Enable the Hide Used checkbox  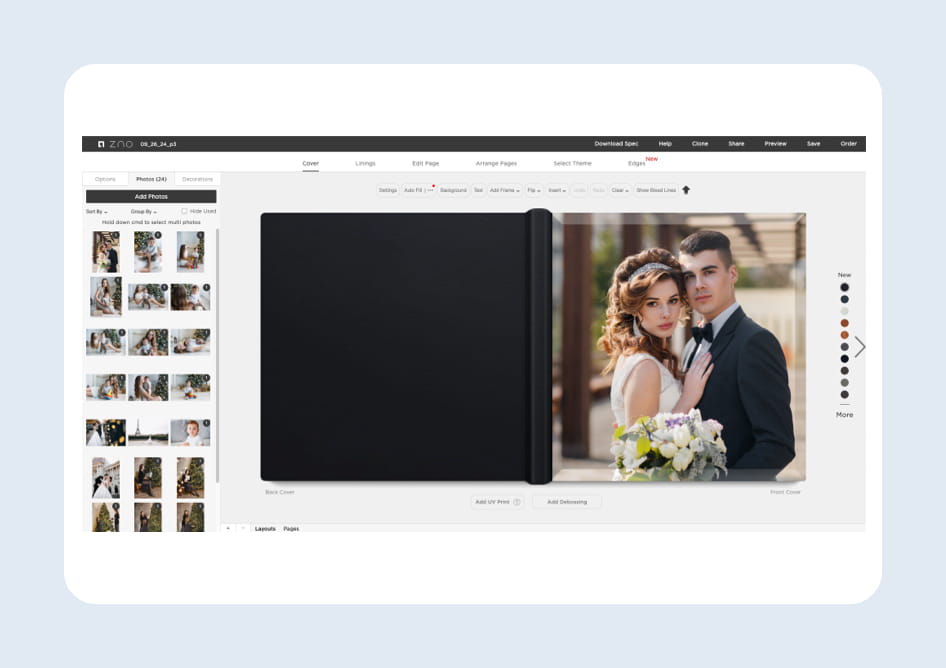point(185,211)
